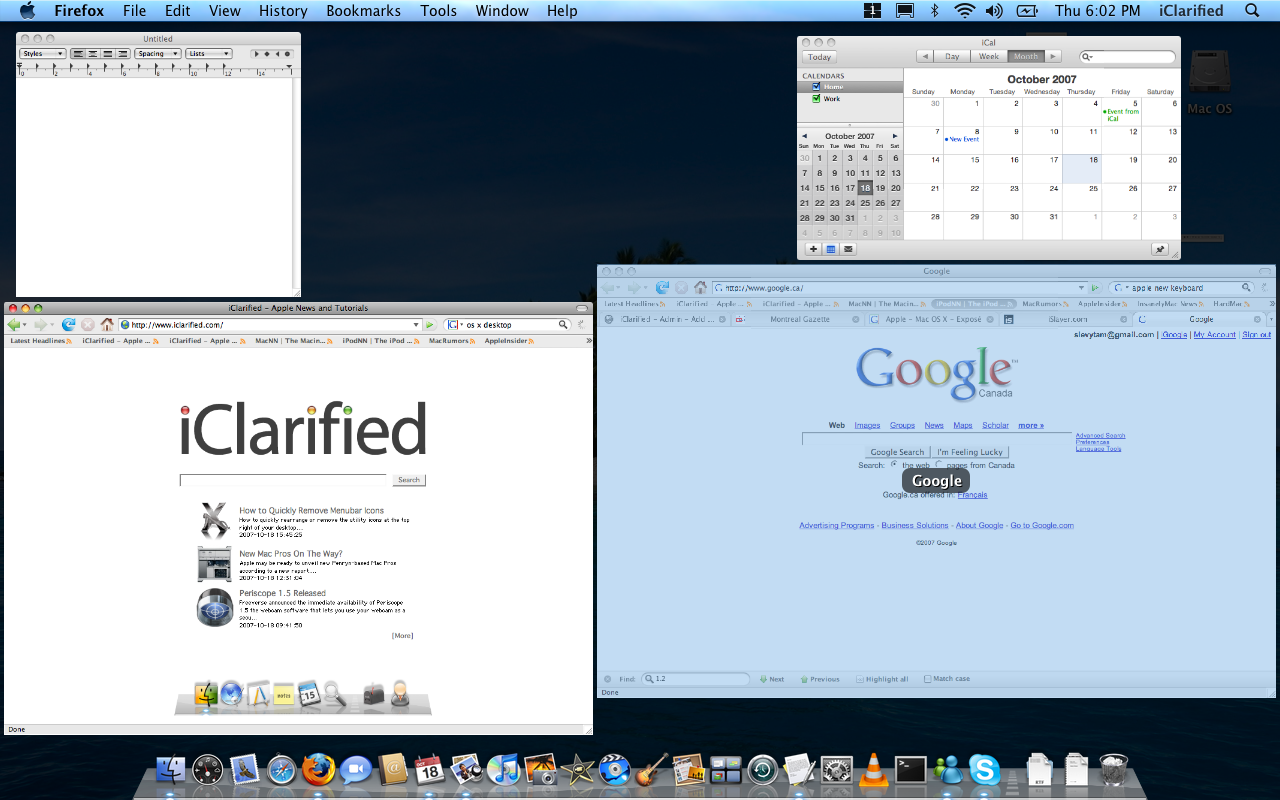Screen dimensions: 1280x800
Task: Open the Trash in the Dock
Action: coord(1113,770)
